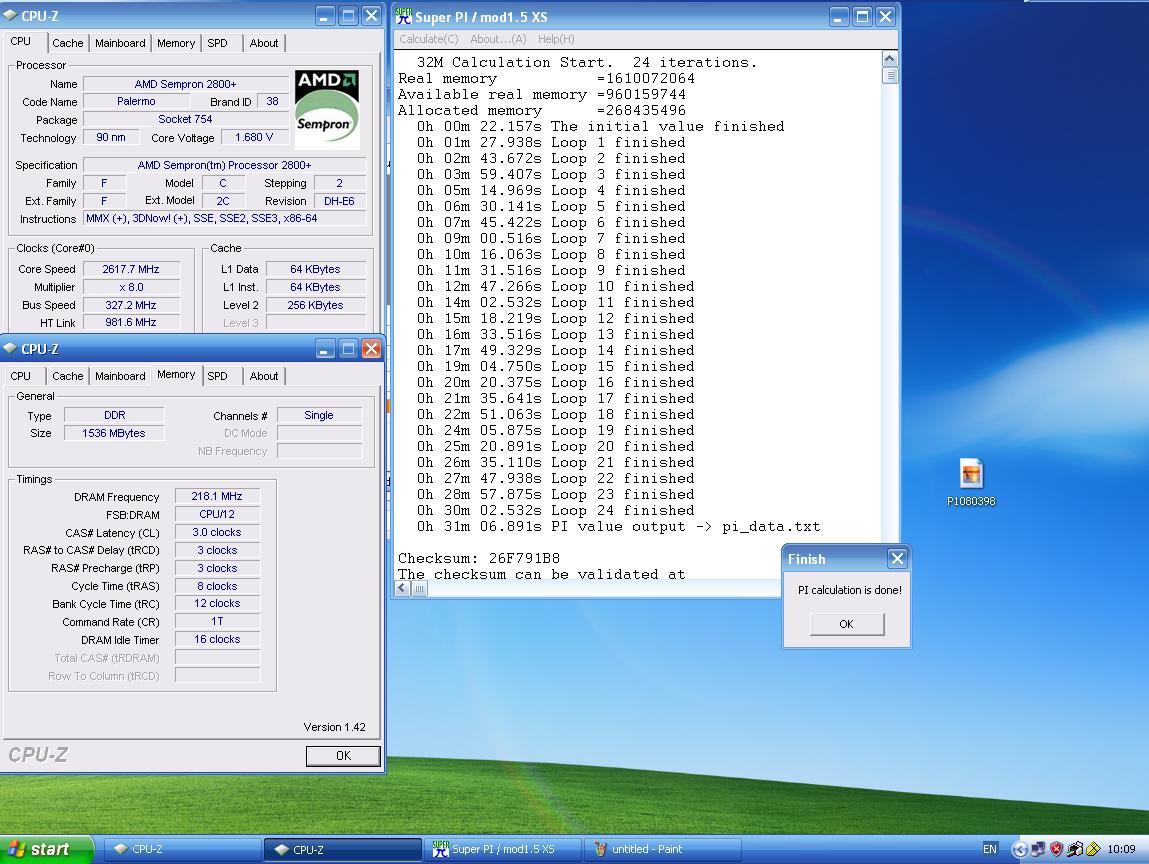Click tray expand arrow icon
Viewport: 1149px width, 864px height.
(x=1019, y=849)
